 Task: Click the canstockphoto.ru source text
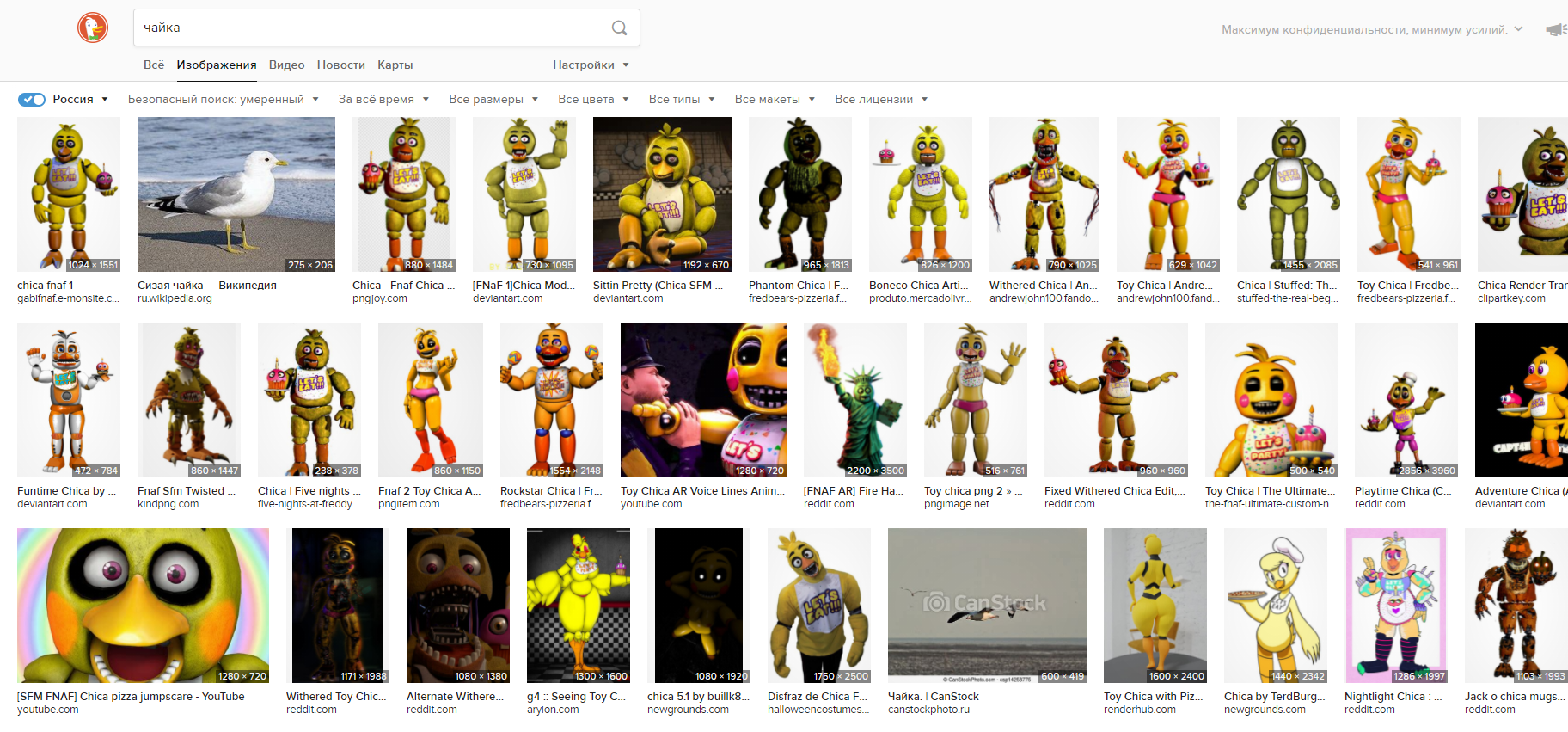coord(928,710)
